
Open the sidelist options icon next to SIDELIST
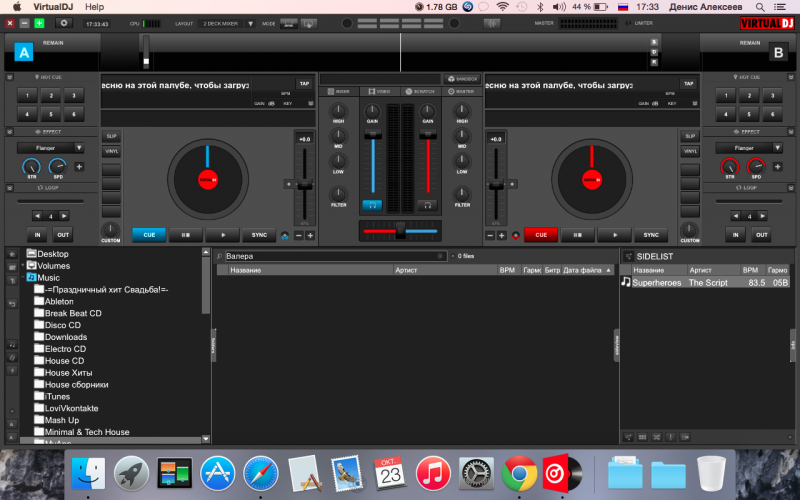[x=629, y=256]
